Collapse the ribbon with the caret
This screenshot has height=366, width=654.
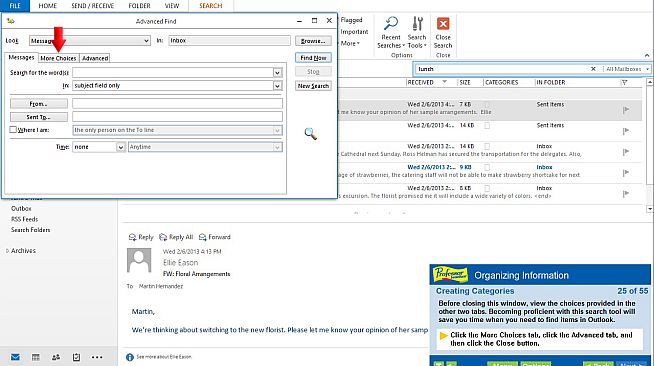(x=647, y=55)
